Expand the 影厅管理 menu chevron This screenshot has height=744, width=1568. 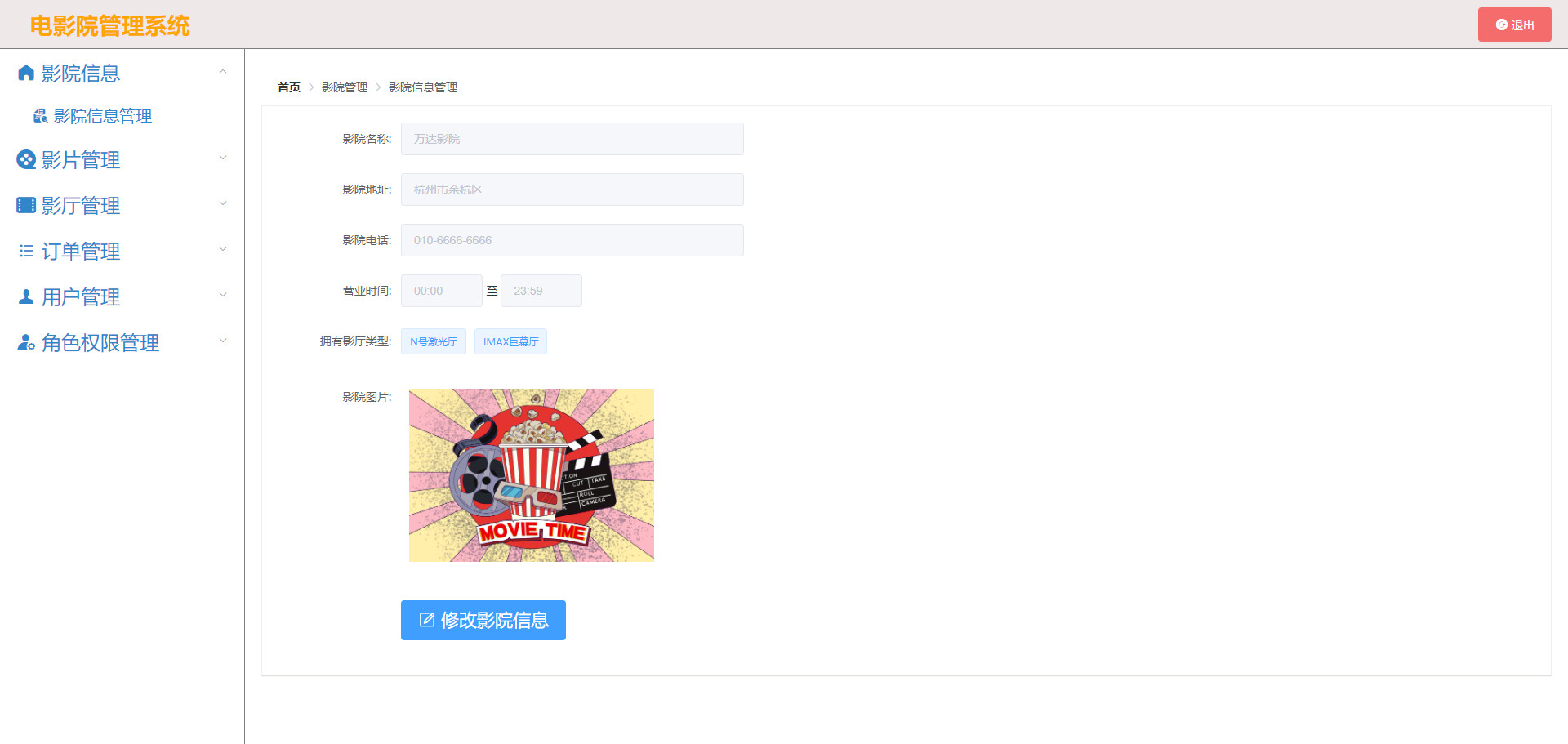[x=223, y=204]
